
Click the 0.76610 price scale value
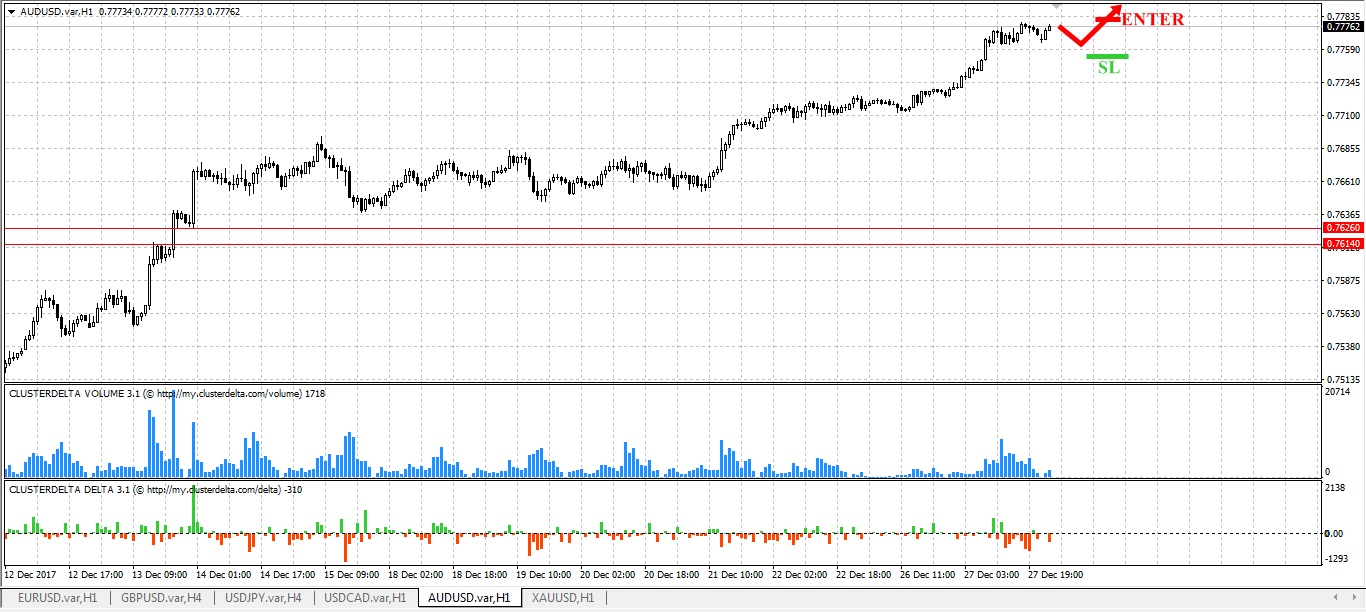[1343, 182]
